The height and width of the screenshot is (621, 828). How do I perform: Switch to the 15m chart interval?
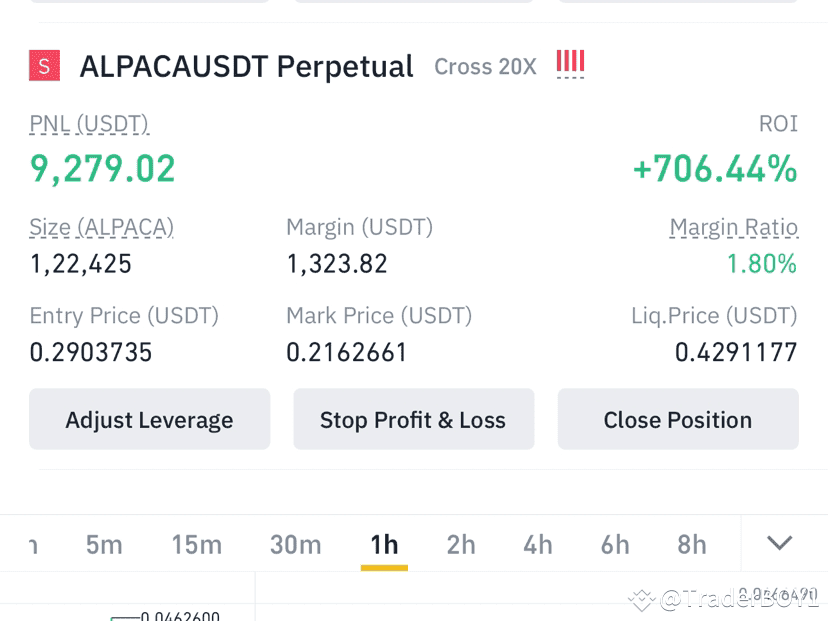[x=197, y=544]
